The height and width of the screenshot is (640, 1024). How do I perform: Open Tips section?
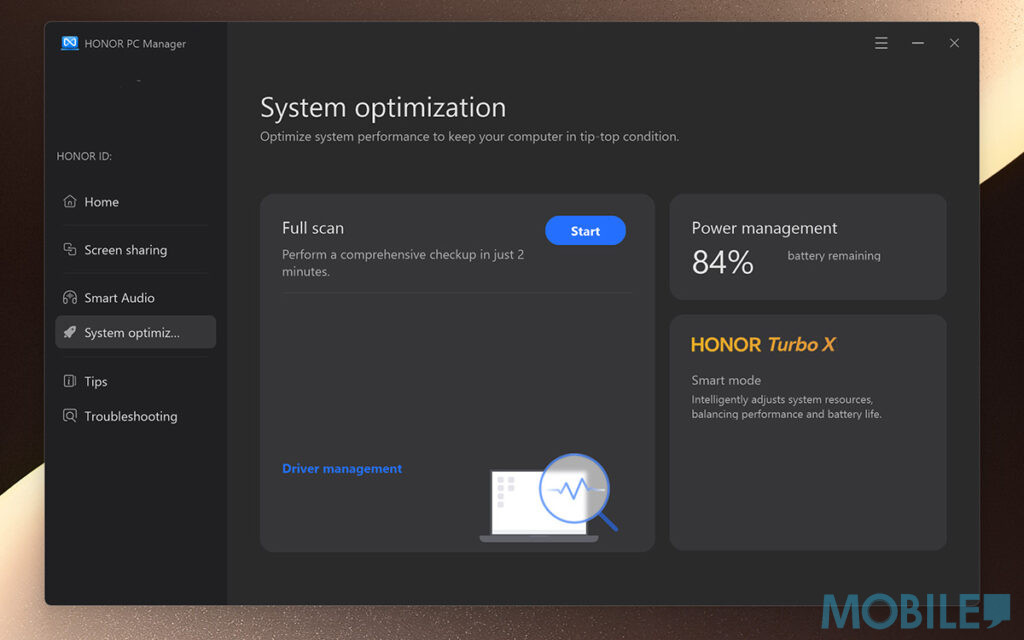point(135,381)
